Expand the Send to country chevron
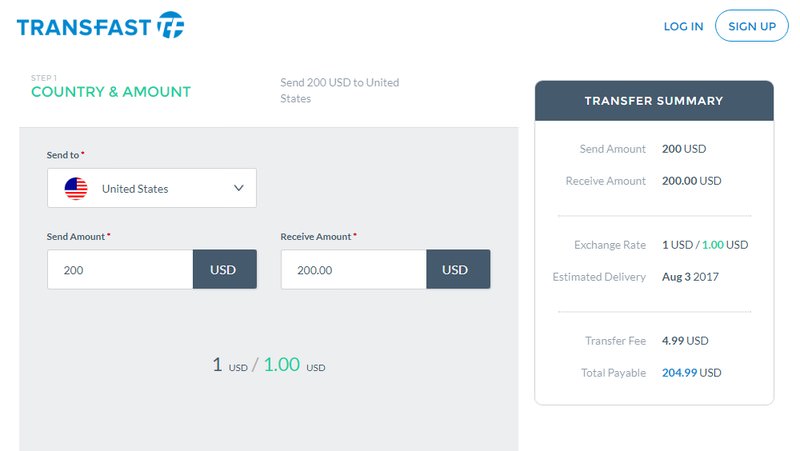Image resolution: width=800 pixels, height=451 pixels. click(238, 188)
